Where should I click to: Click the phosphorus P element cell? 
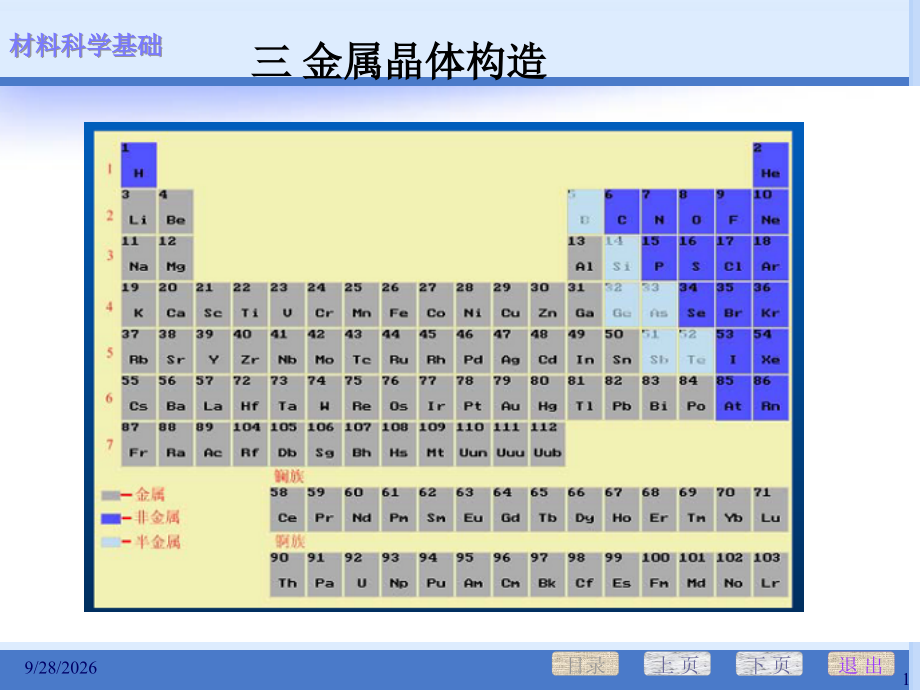click(x=659, y=258)
